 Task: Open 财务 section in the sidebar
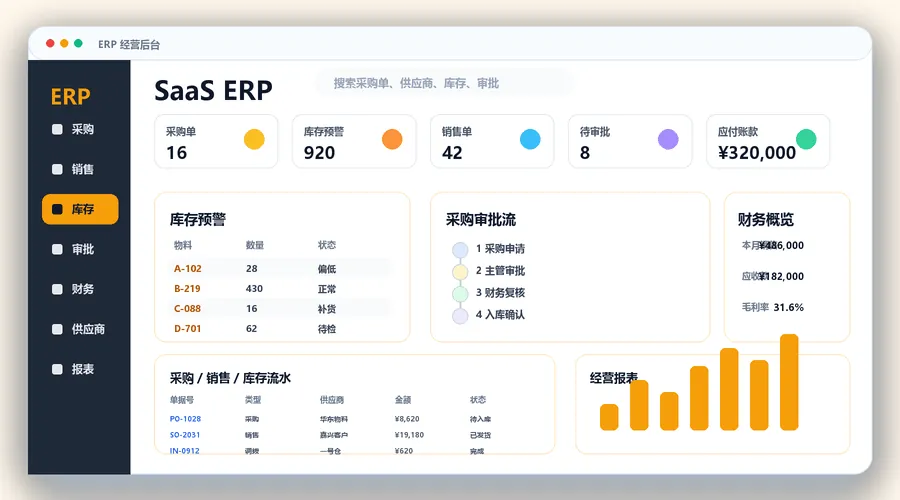click(80, 289)
